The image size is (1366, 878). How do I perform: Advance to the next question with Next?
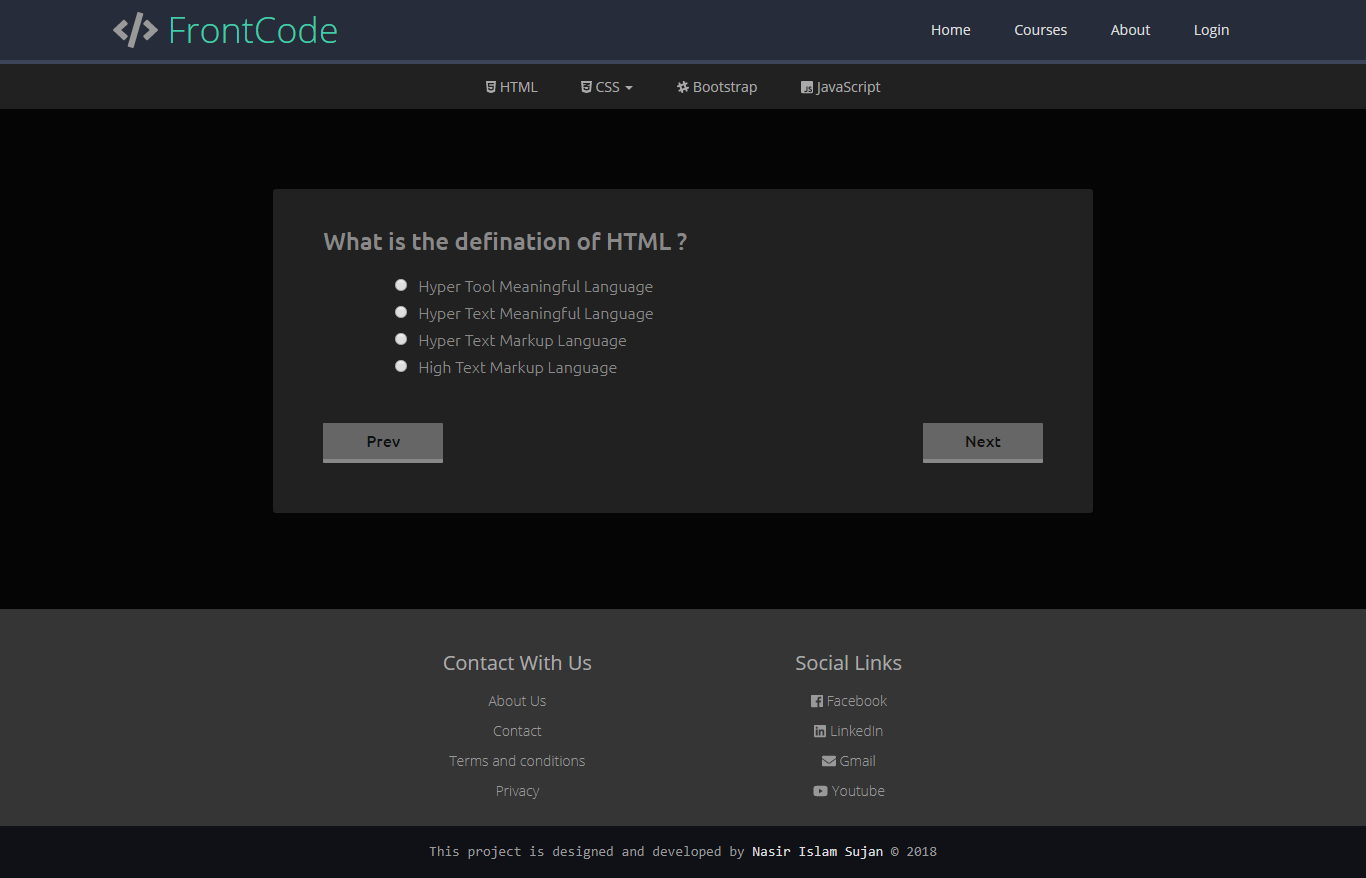pyautogui.click(x=982, y=442)
